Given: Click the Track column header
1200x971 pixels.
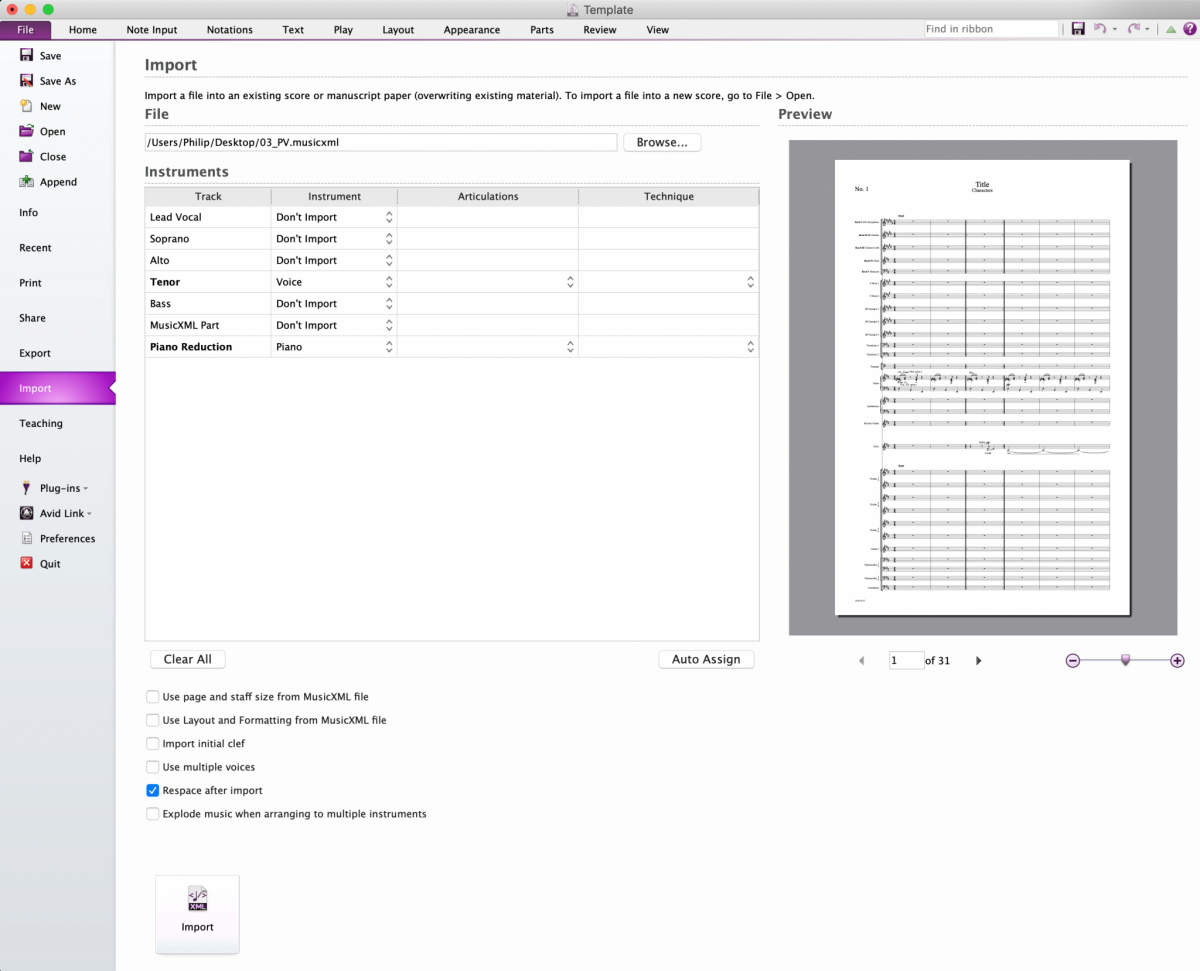Looking at the screenshot, I should pyautogui.click(x=208, y=196).
